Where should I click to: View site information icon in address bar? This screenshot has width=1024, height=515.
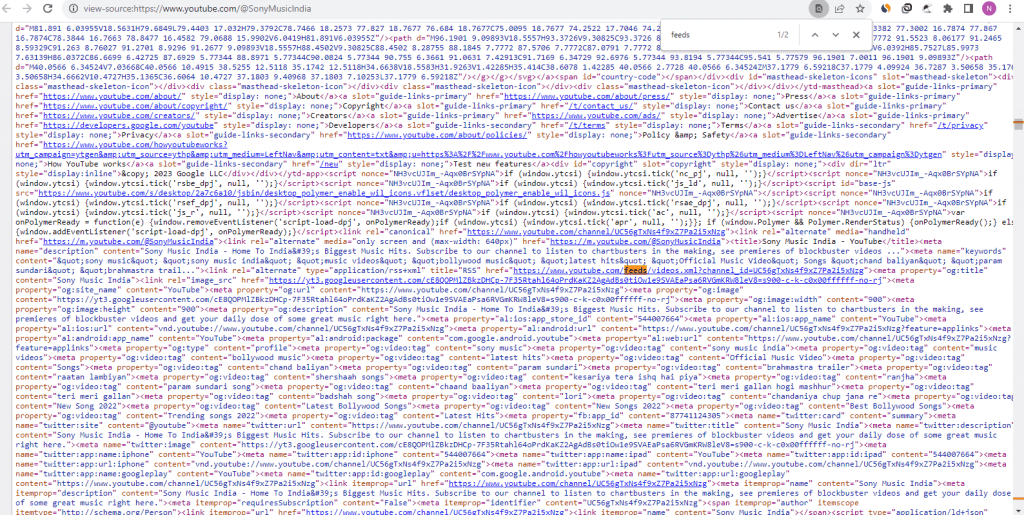(x=73, y=9)
